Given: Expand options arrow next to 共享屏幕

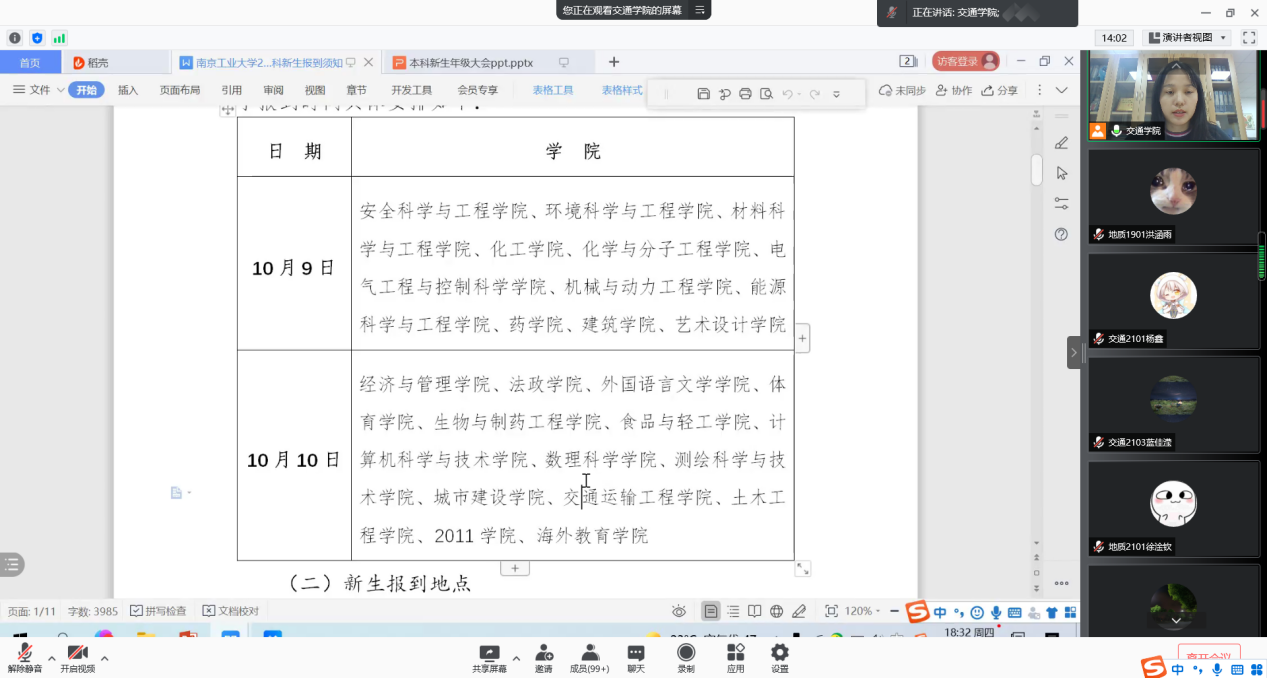Looking at the screenshot, I should click(x=516, y=658).
